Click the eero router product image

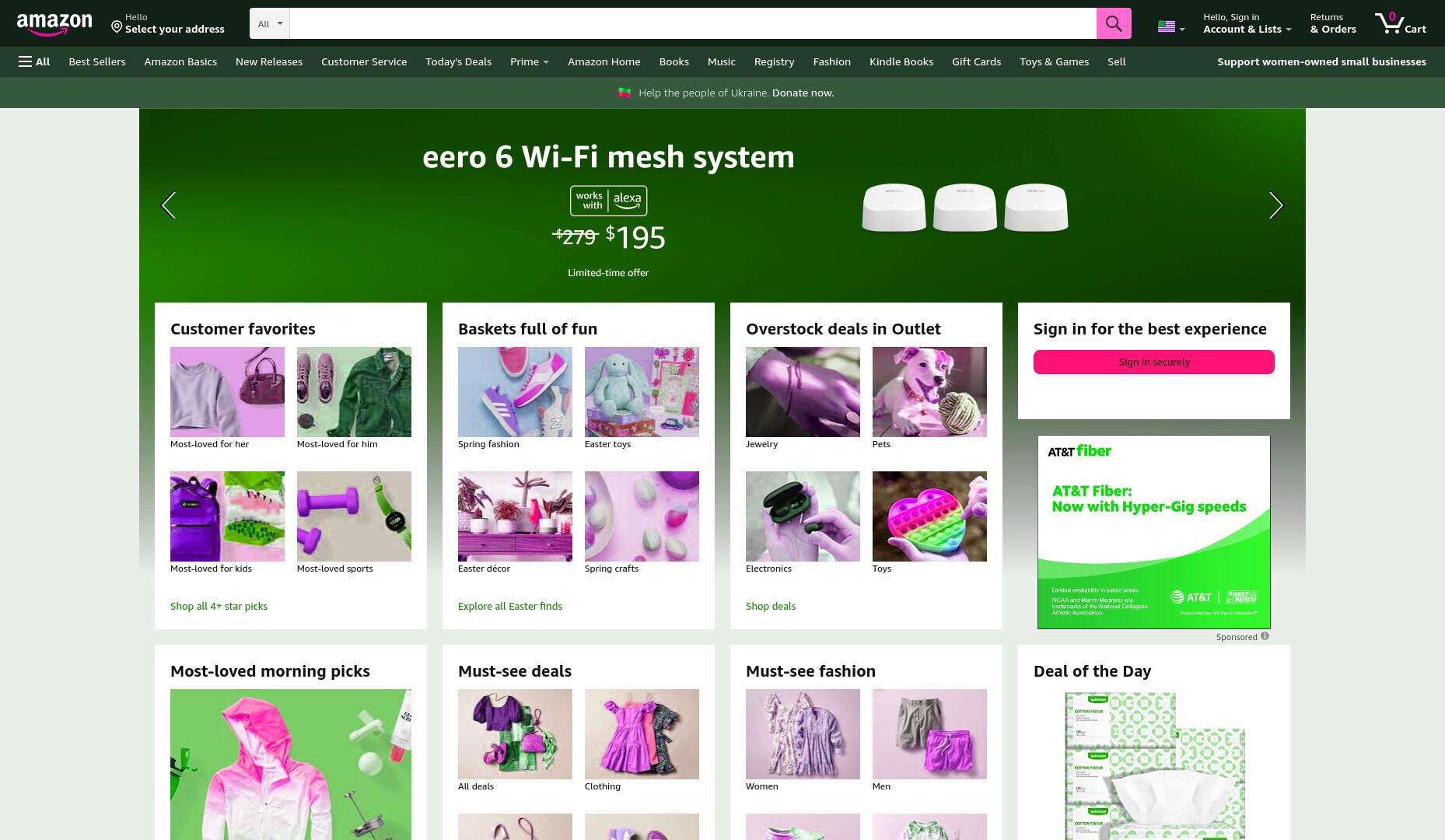point(964,207)
